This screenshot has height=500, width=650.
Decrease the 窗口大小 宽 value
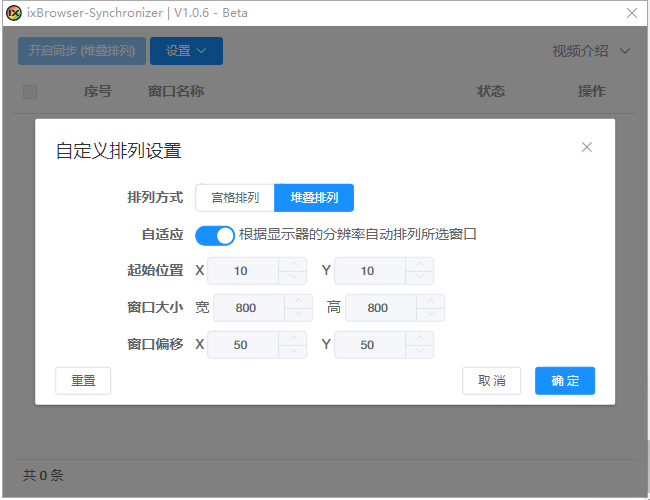[299, 314]
